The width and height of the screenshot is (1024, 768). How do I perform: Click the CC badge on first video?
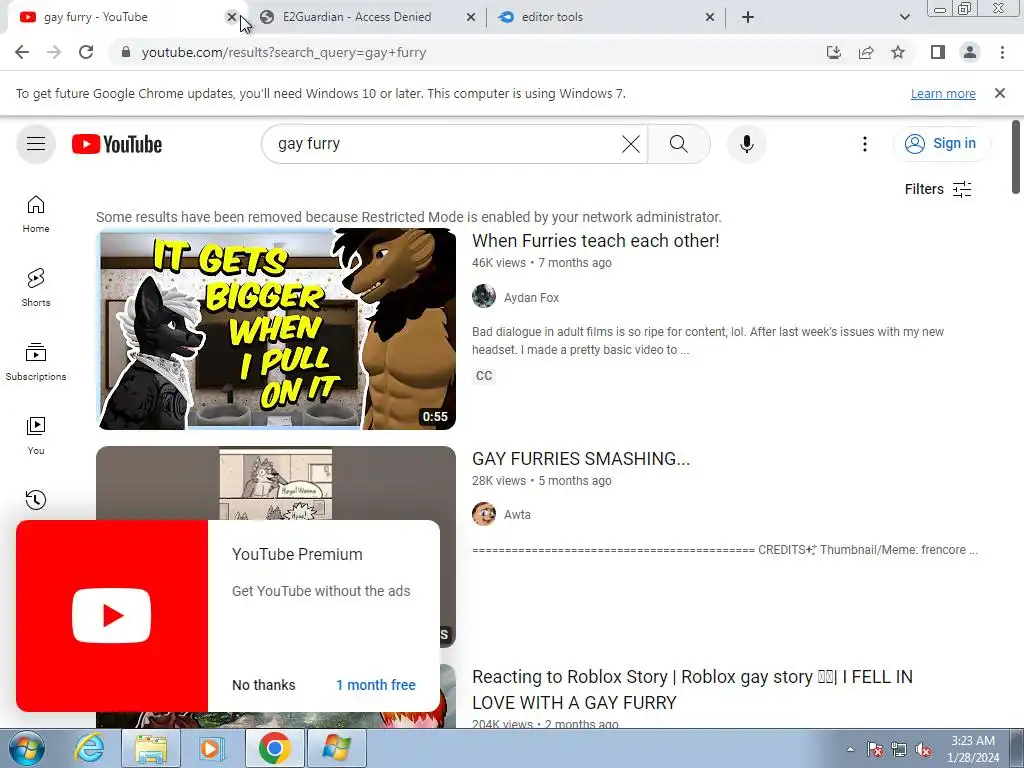pos(484,376)
